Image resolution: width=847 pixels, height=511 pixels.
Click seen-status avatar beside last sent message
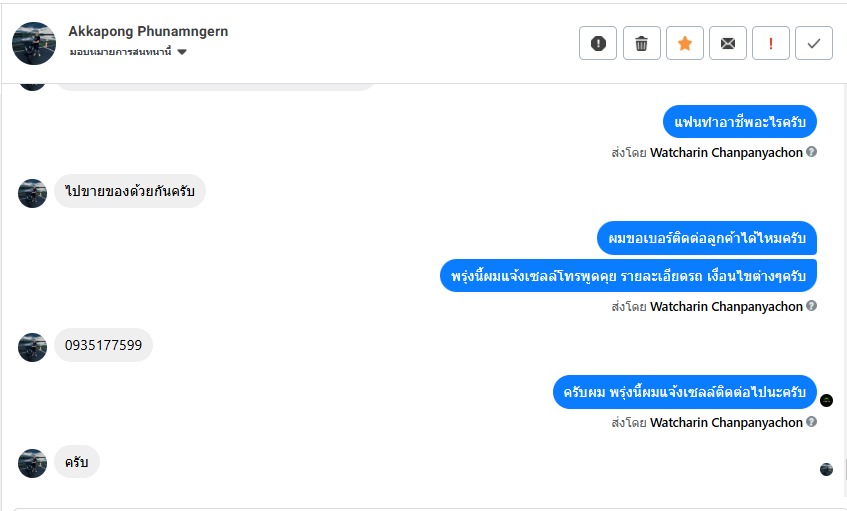826,400
